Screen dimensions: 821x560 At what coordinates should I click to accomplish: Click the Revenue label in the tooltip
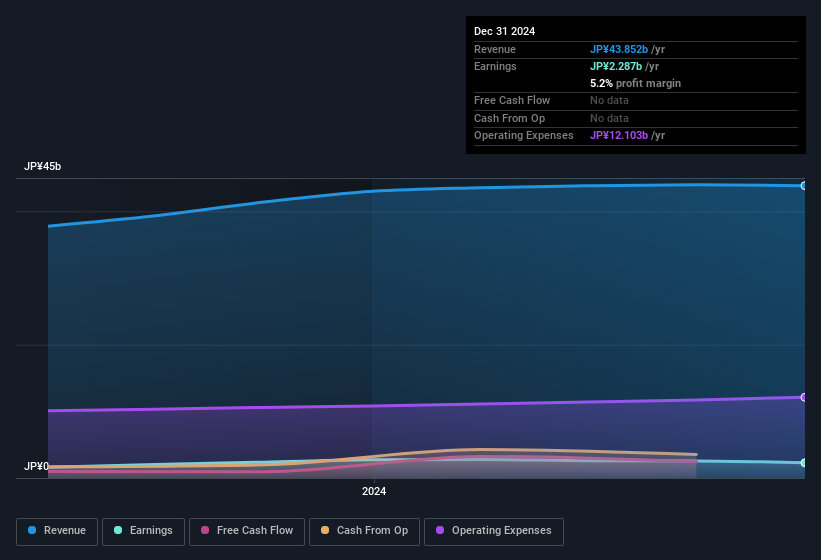click(x=495, y=49)
